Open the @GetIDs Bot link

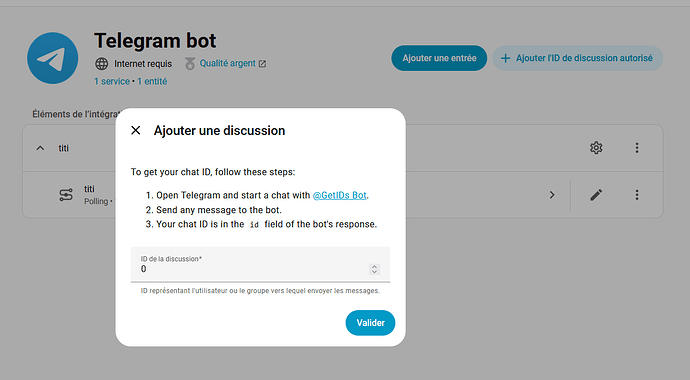[339, 195]
